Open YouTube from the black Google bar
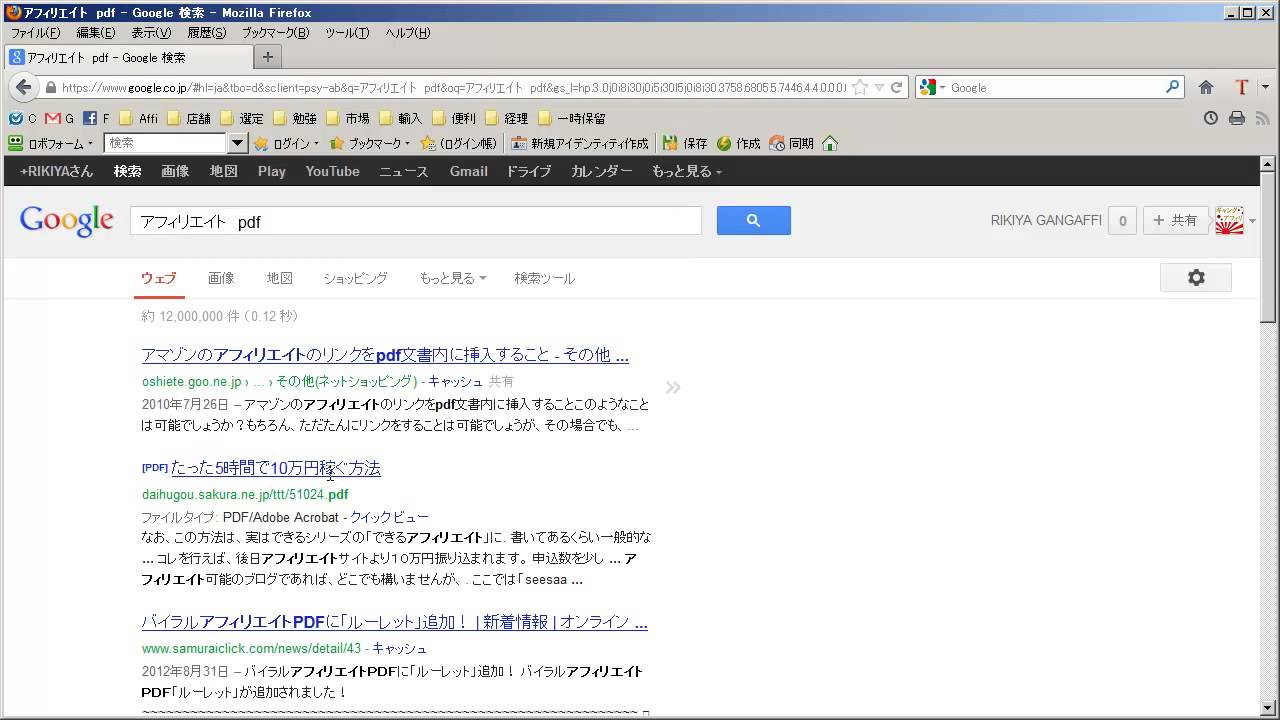 pyautogui.click(x=333, y=171)
